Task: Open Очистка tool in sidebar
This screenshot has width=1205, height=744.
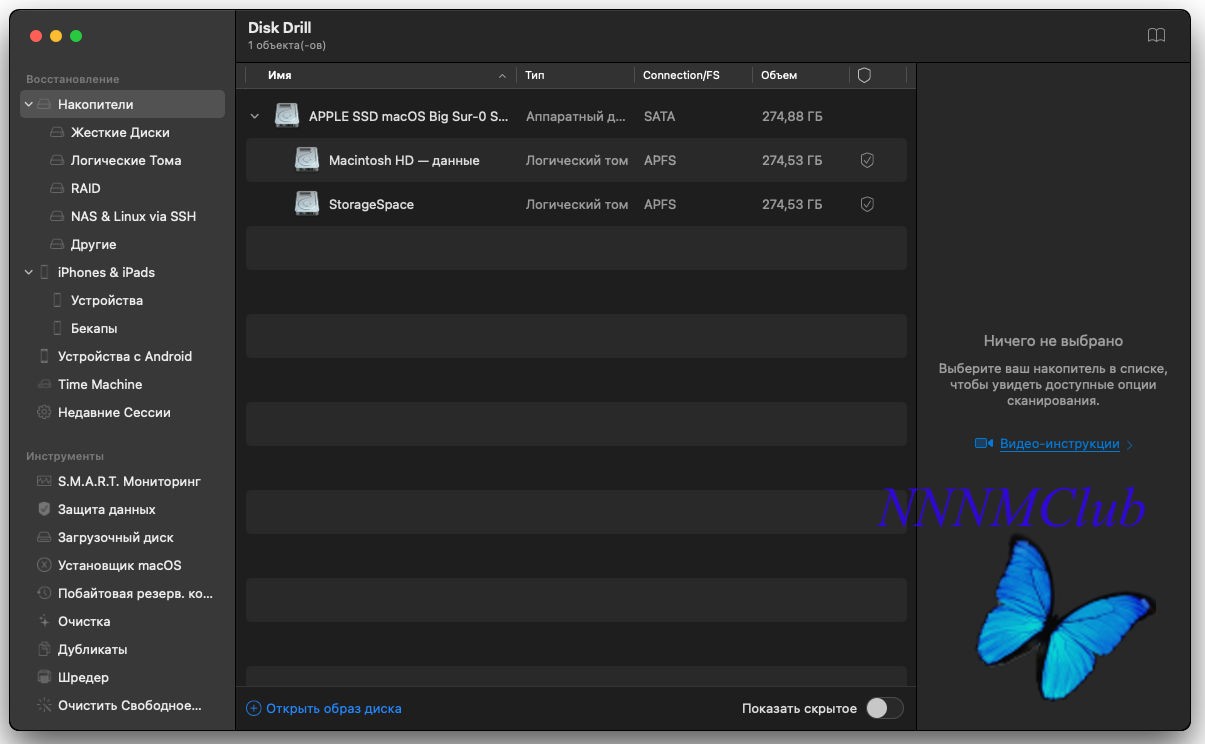Action: tap(84, 621)
